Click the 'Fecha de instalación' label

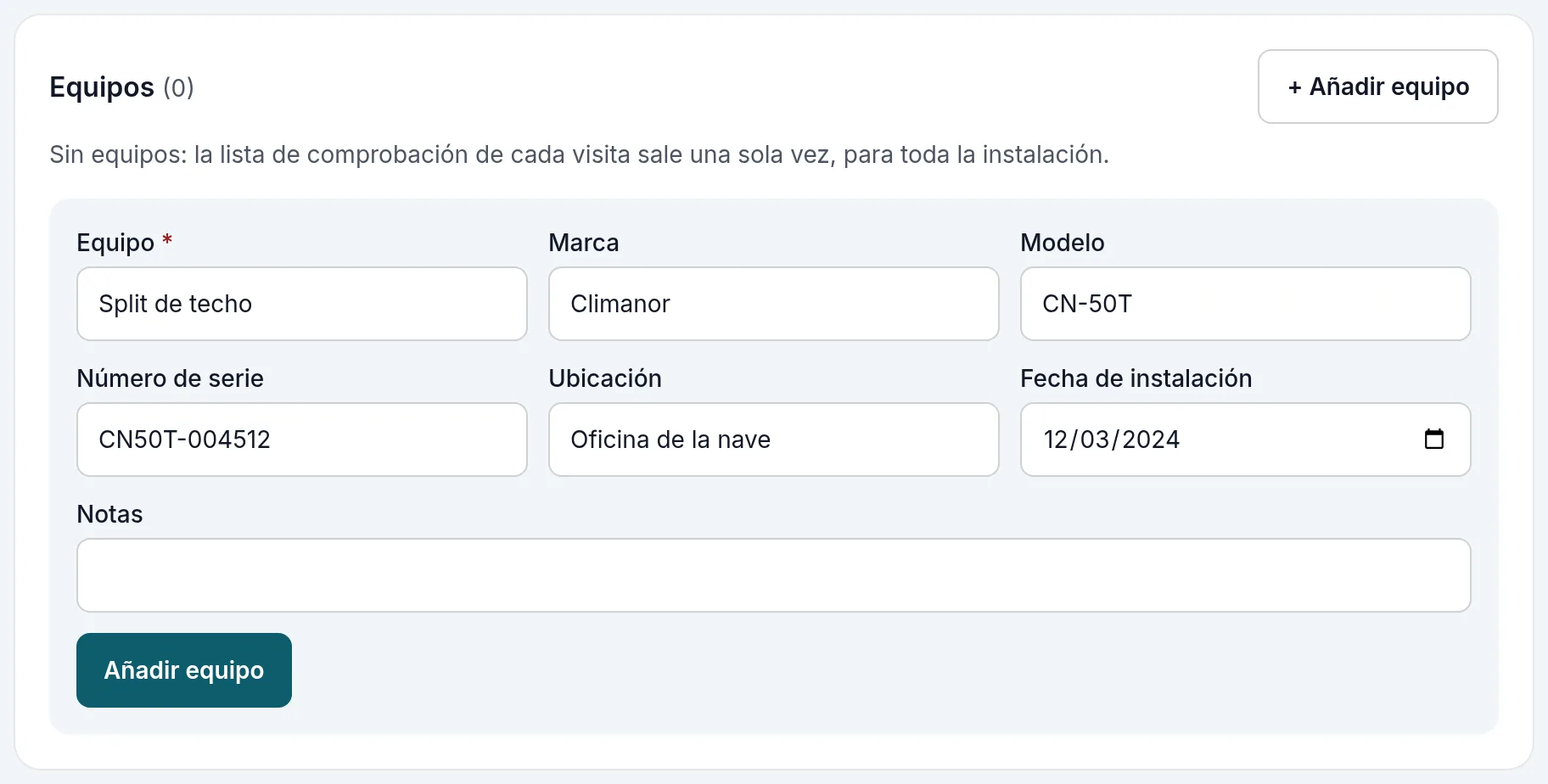tap(1136, 378)
